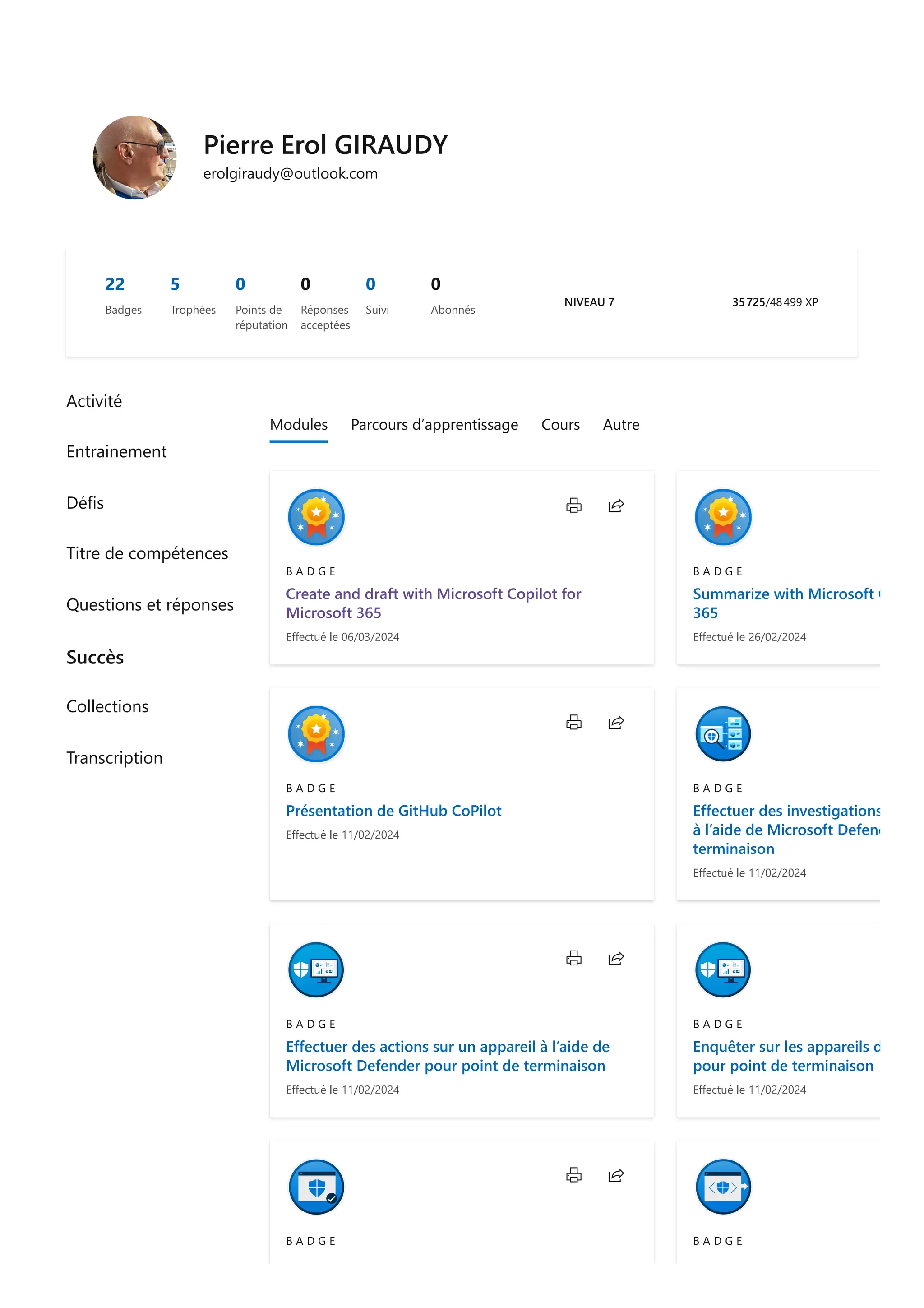Screen dimensions: 924x1308
Task: Print the Effectuer des actions sur un appareil badge
Action: point(573,958)
